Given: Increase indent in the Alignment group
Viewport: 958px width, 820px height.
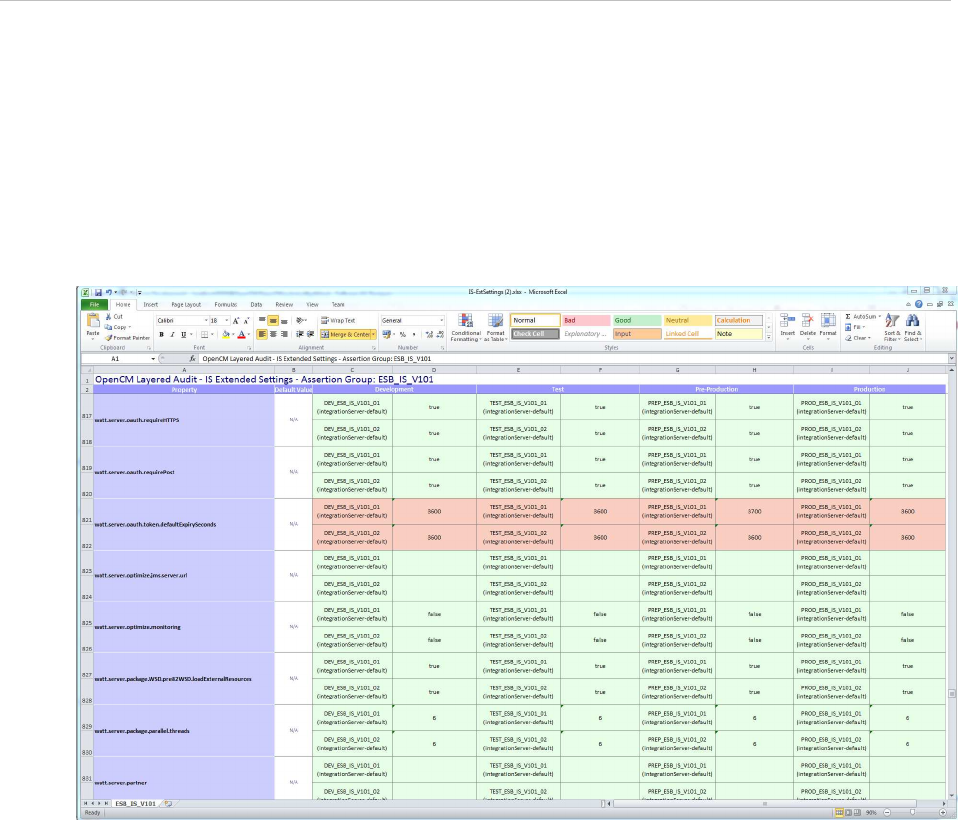Looking at the screenshot, I should click(310, 334).
